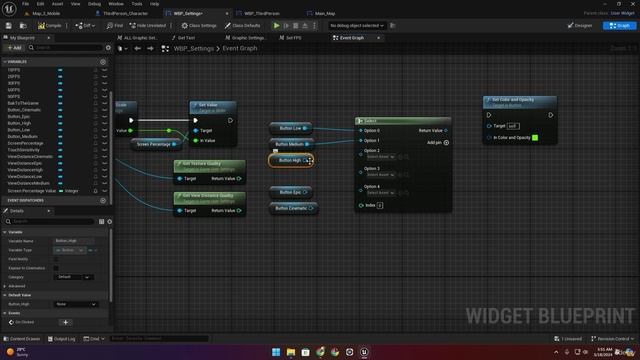640x360 pixels.
Task: Toggle visibility eye for 15FPS variable
Action: 104,70
